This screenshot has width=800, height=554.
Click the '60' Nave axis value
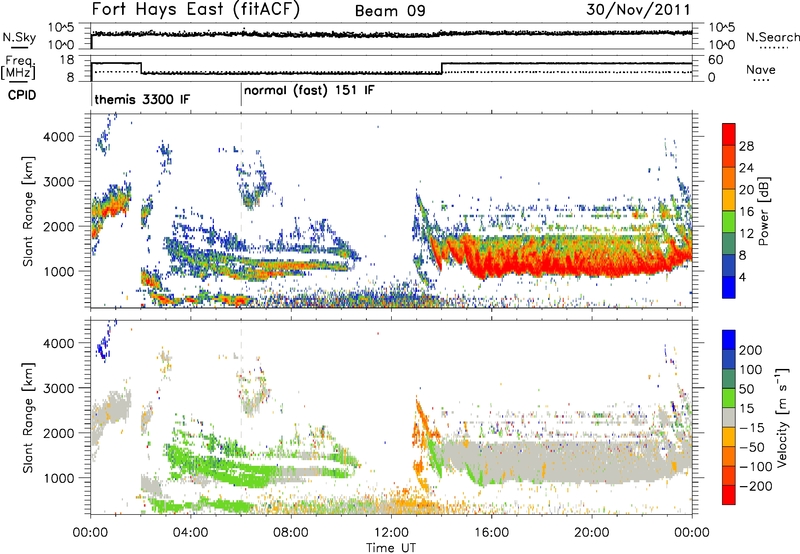point(715,60)
